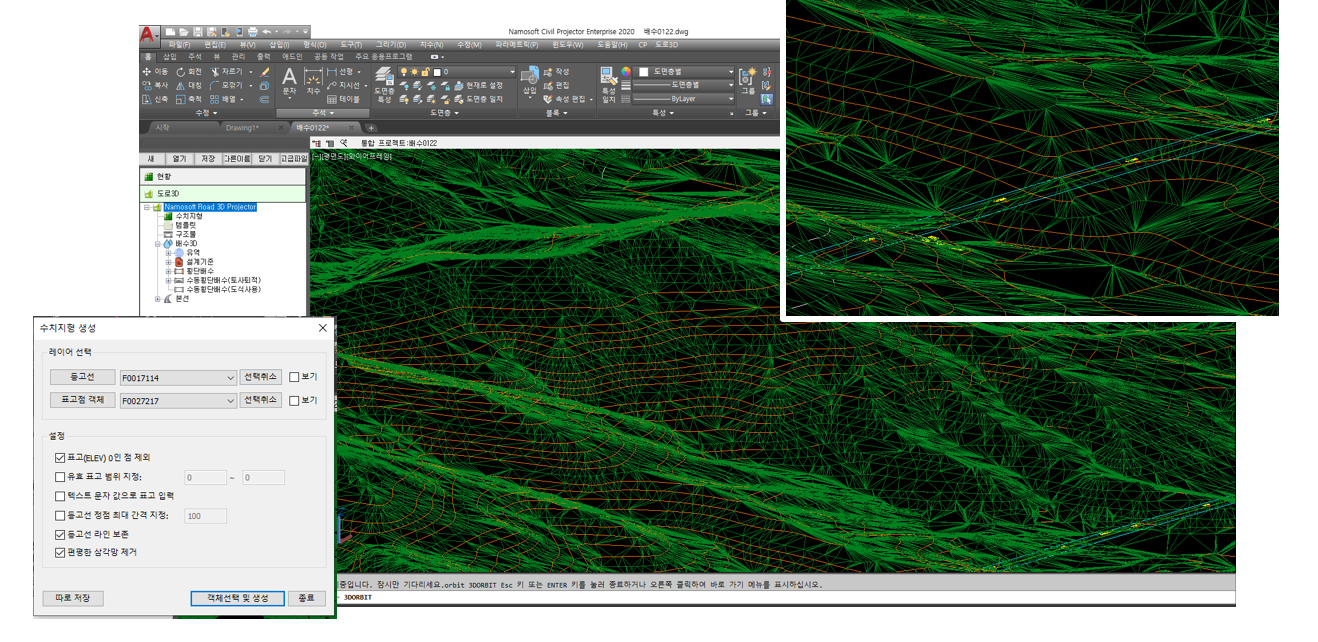Viewport: 1318px width, 642px height.
Task: Click the Plot printer icon in quick access toolbar
Action: pos(253,32)
